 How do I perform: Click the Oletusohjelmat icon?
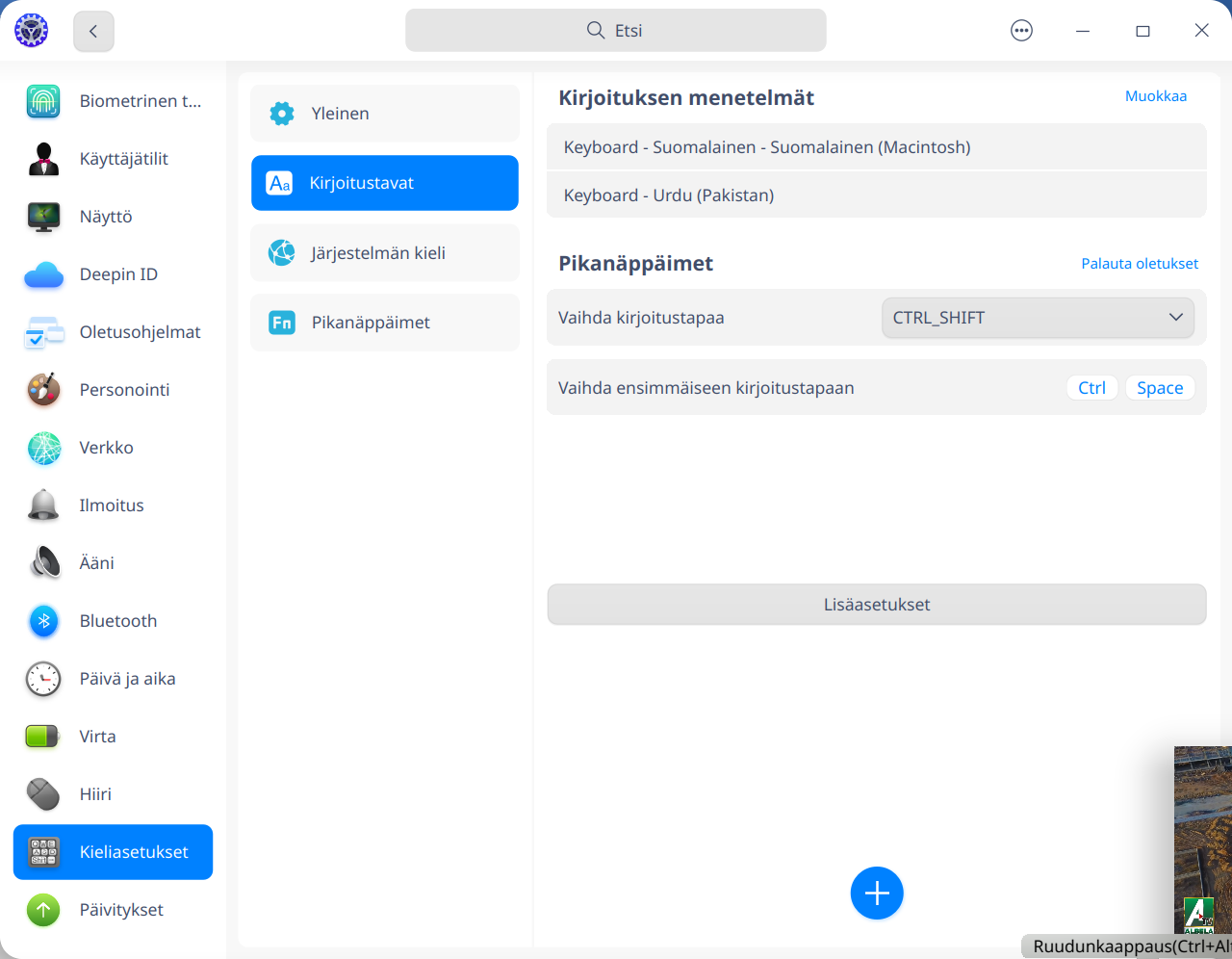[x=43, y=332]
